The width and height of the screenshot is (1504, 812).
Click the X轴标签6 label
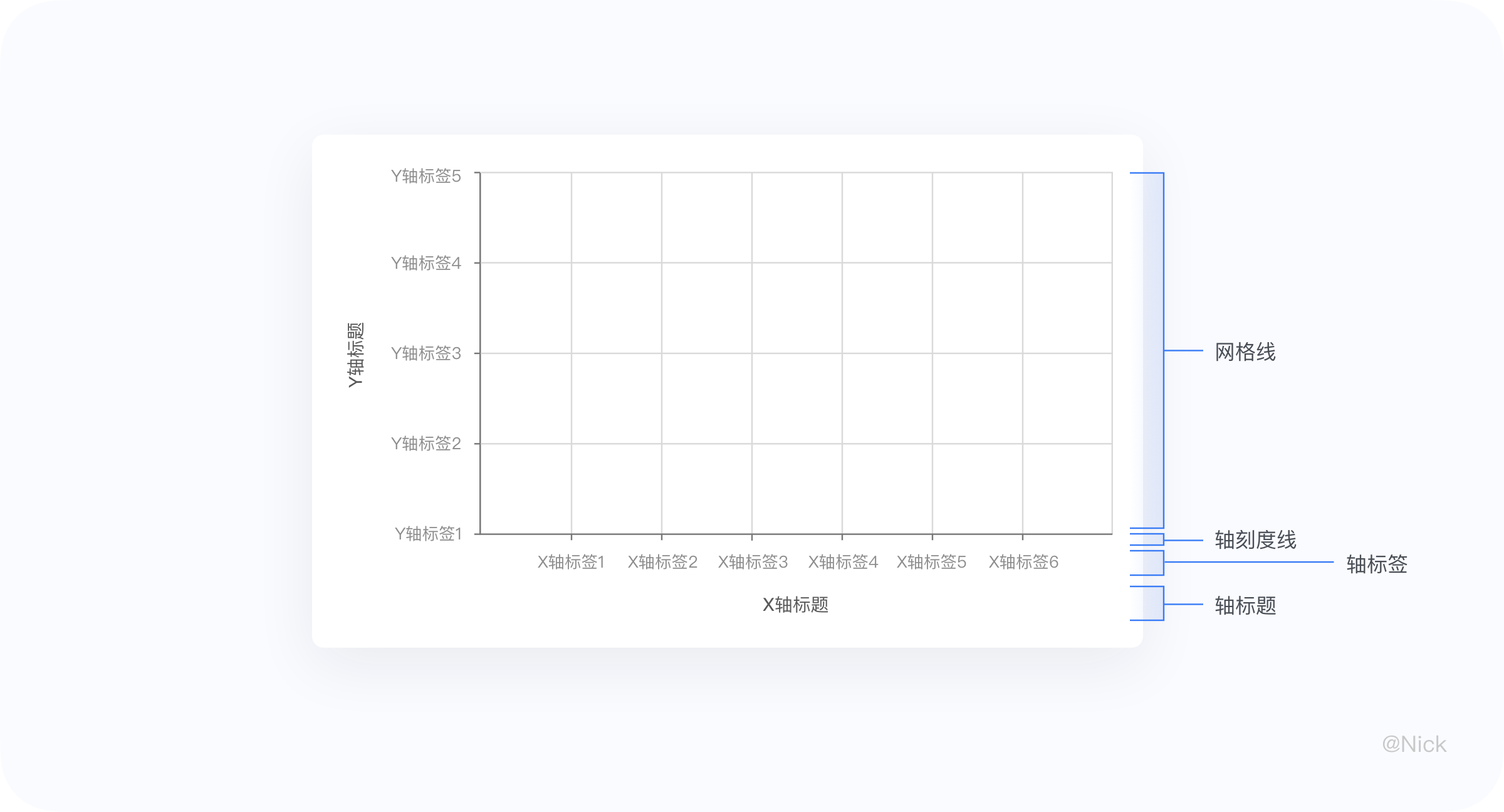[x=1023, y=562]
